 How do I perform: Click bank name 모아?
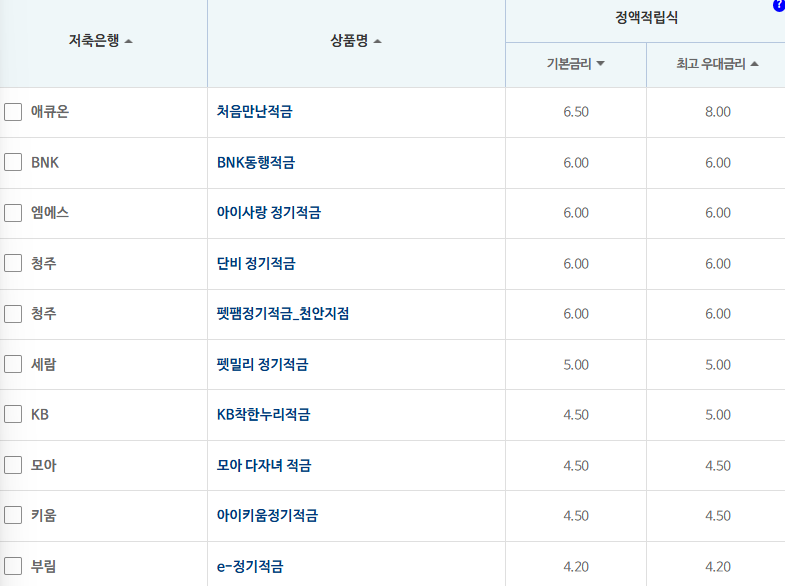tap(44, 465)
